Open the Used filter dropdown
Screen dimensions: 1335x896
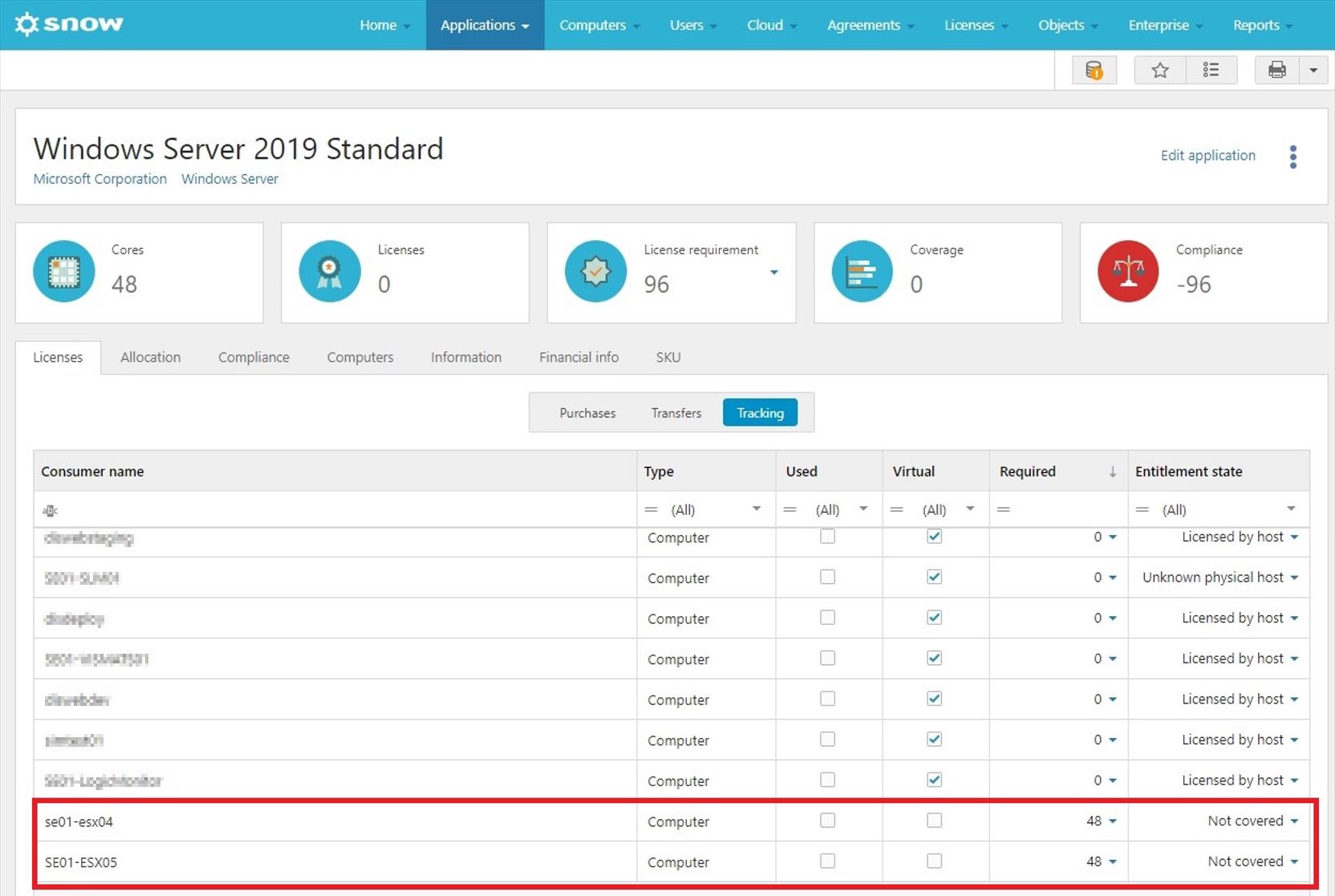[x=863, y=509]
